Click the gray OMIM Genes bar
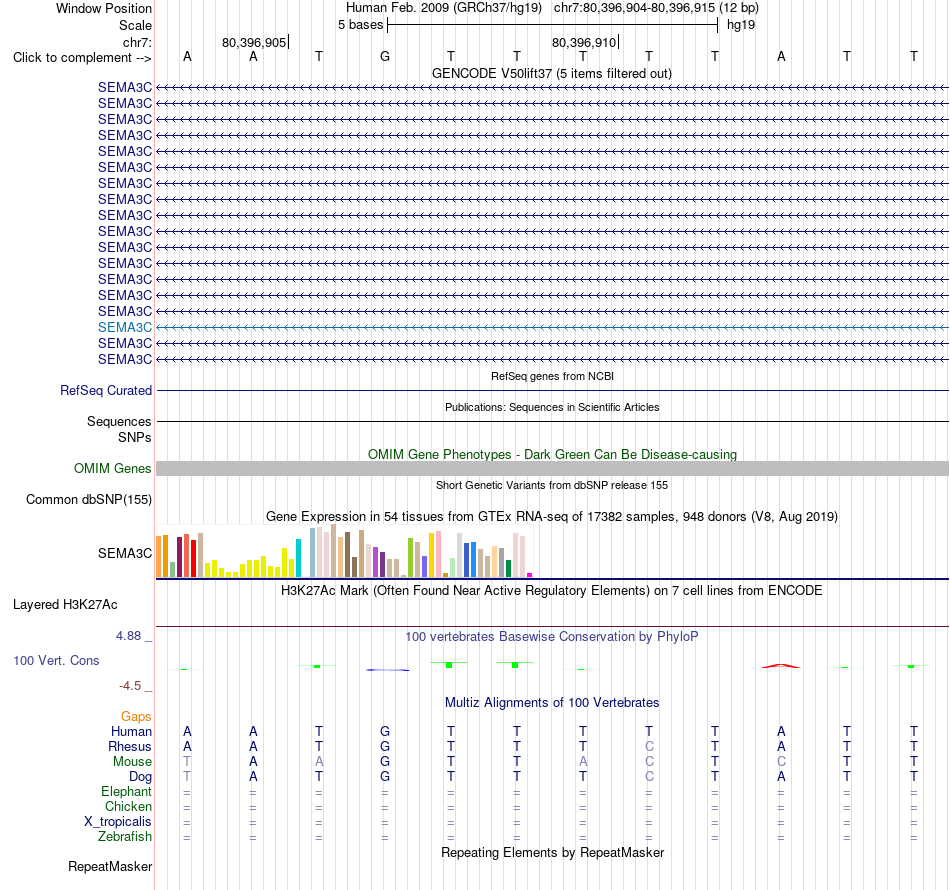Viewport: 950px width, 890px height. pyautogui.click(x=552, y=468)
